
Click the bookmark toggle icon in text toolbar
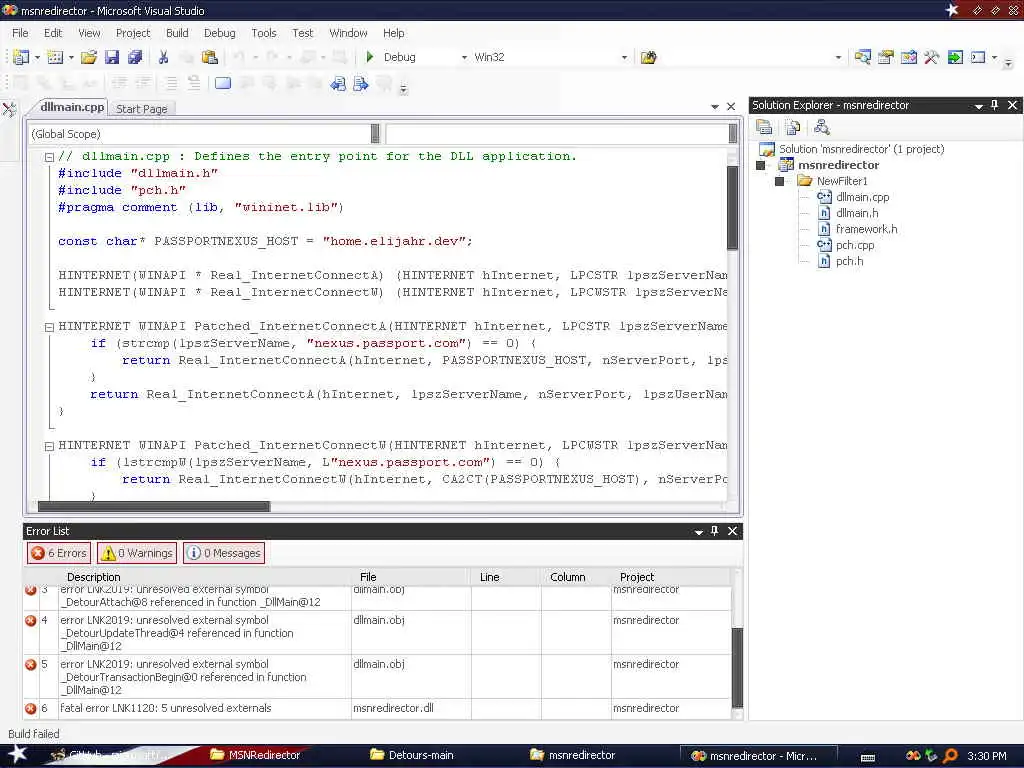pos(223,83)
